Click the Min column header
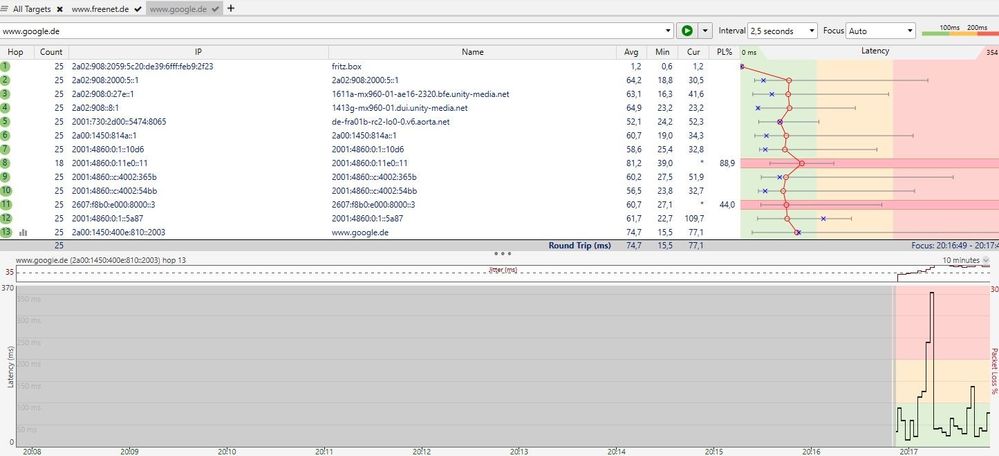Image resolution: width=999 pixels, height=456 pixels. tap(662, 52)
